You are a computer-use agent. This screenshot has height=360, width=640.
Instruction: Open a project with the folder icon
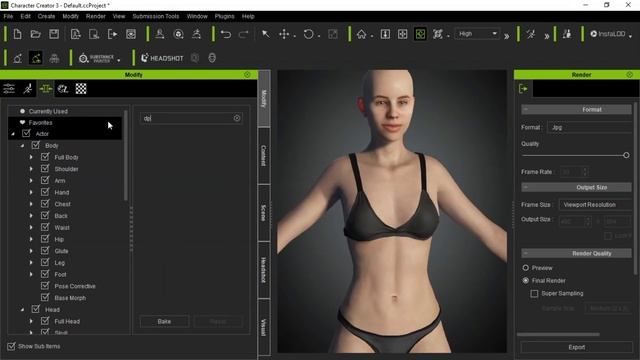point(36,34)
